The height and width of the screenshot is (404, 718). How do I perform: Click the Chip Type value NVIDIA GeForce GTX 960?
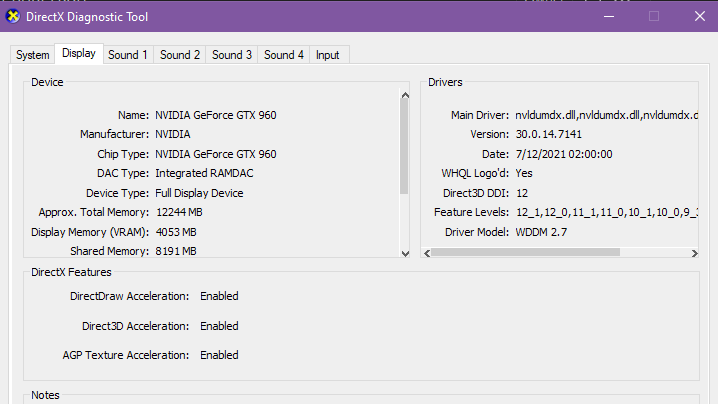[x=216, y=154]
